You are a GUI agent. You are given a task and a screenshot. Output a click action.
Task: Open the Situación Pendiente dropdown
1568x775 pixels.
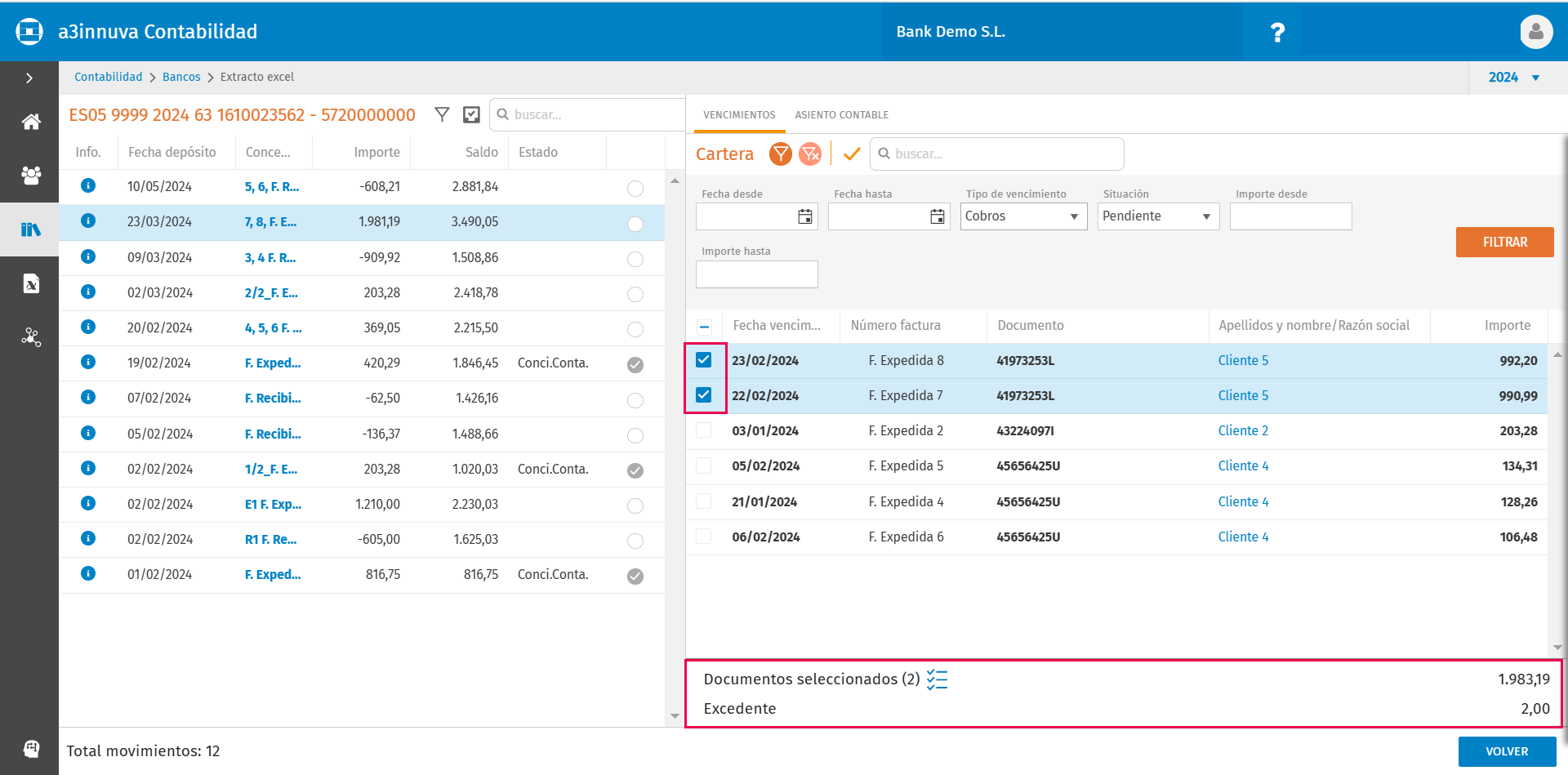(x=1158, y=216)
